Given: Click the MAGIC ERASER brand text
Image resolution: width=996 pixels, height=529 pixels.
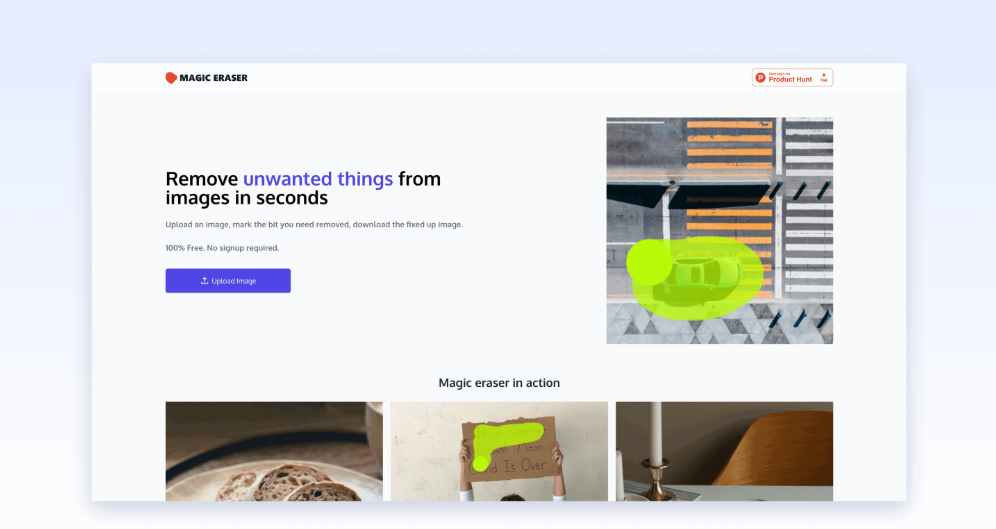Looking at the screenshot, I should coord(213,77).
